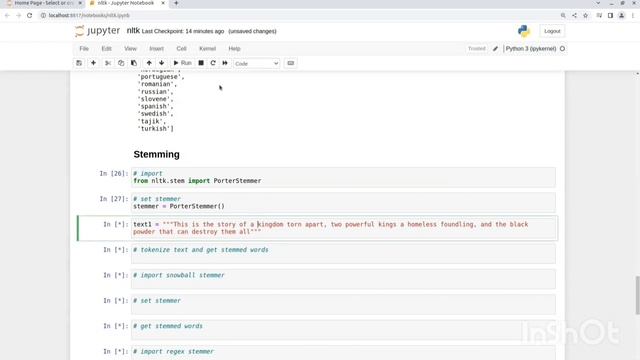The width and height of the screenshot is (640, 360).
Task: Click the text1 story string cell
Action: [343, 228]
